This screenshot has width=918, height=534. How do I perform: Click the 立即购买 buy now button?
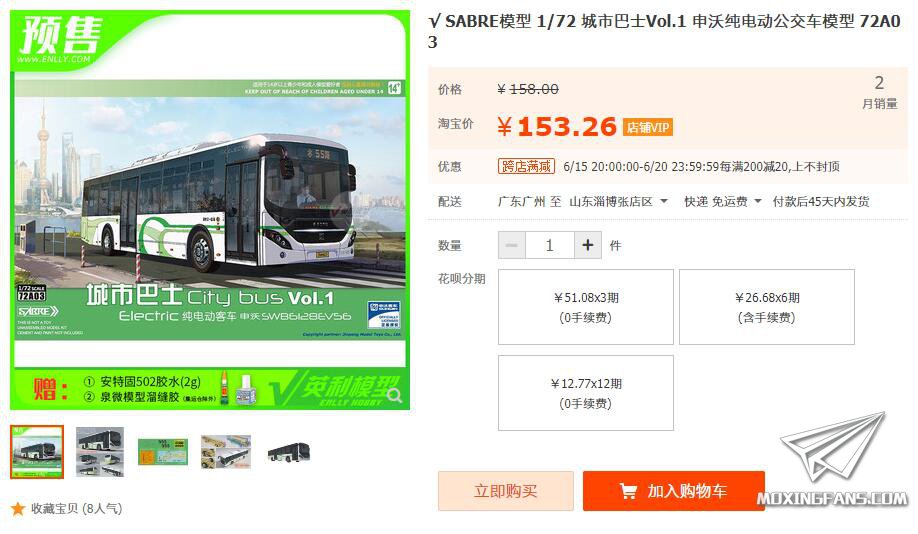(x=506, y=491)
